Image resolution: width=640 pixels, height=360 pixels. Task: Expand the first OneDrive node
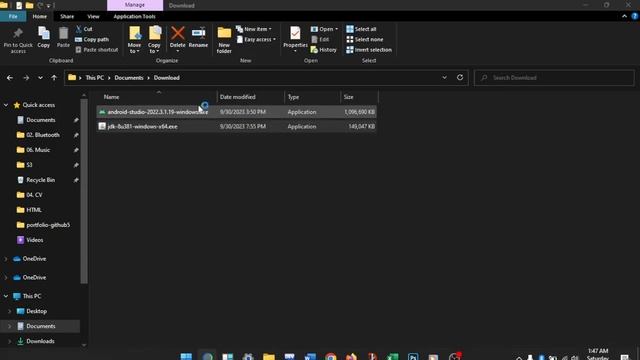click(x=6, y=259)
